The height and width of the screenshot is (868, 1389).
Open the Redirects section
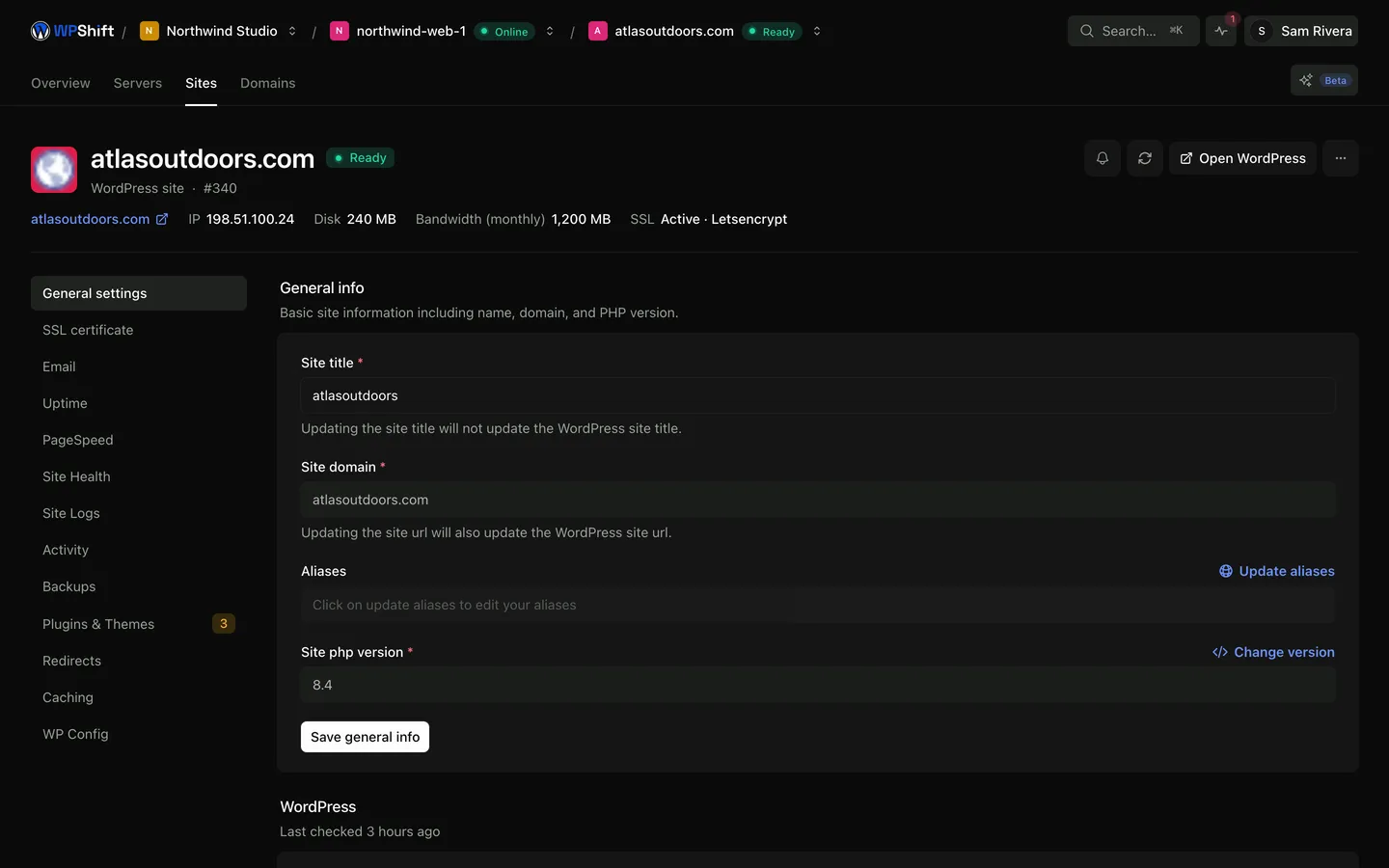tap(139, 661)
